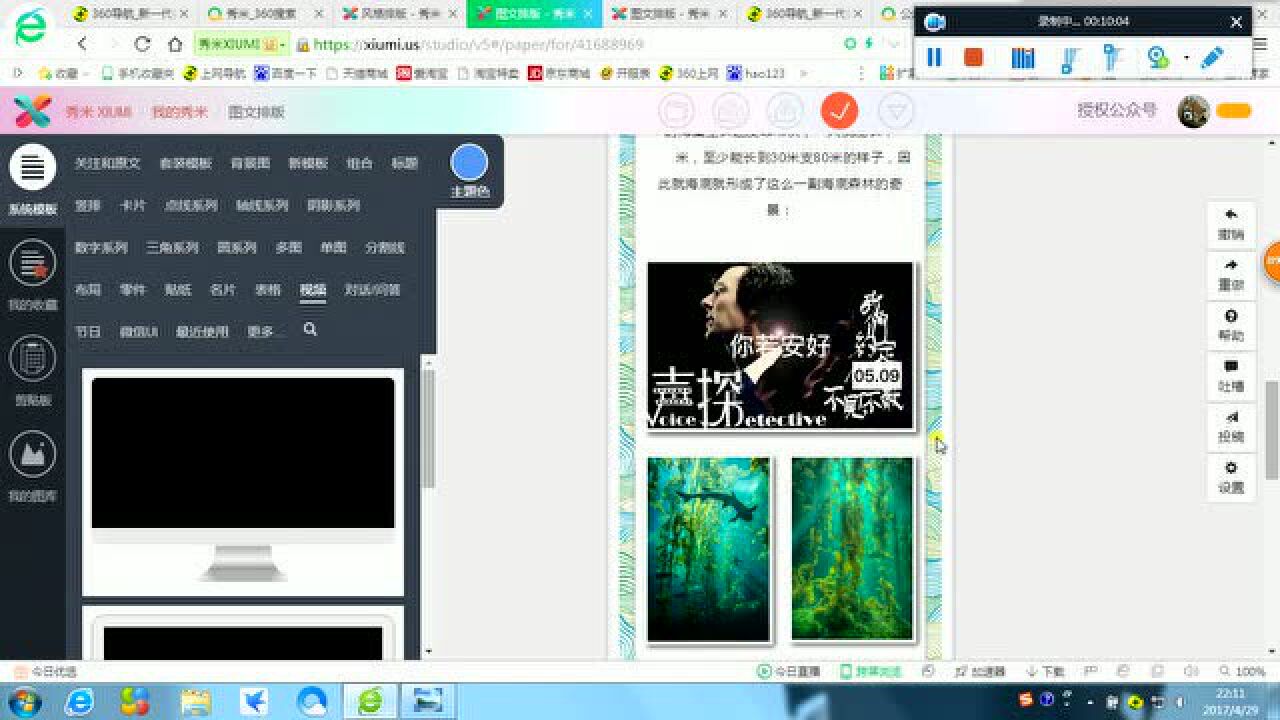Select the 视频 video category tab
The width and height of the screenshot is (1280, 720).
[x=313, y=289]
